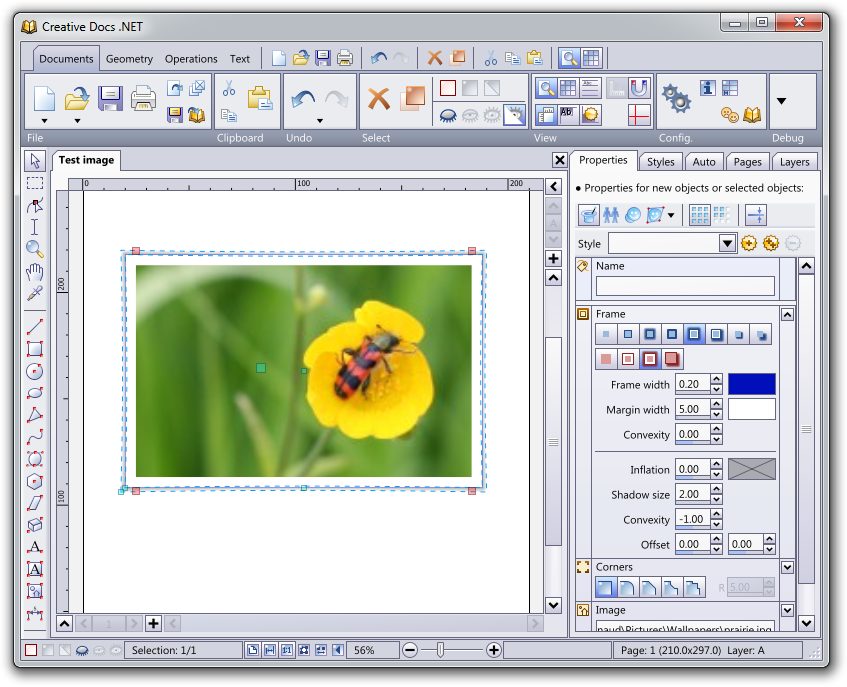Image resolution: width=847 pixels, height=687 pixels.
Task: Select the regular hexagon tool
Action: (x=35, y=481)
